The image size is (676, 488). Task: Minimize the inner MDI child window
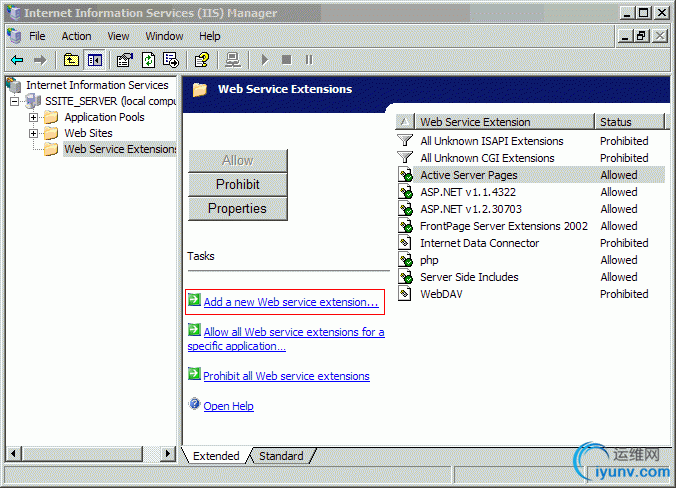point(626,36)
